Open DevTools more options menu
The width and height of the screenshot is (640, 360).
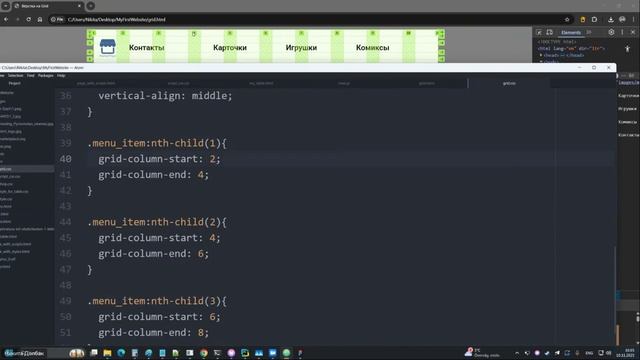622,32
